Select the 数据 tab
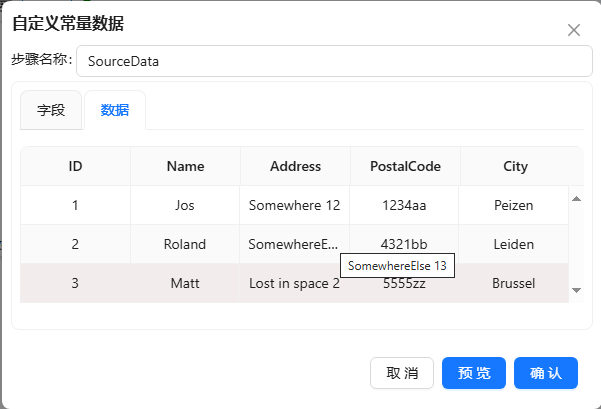Image resolution: width=601 pixels, height=409 pixels. [x=115, y=110]
